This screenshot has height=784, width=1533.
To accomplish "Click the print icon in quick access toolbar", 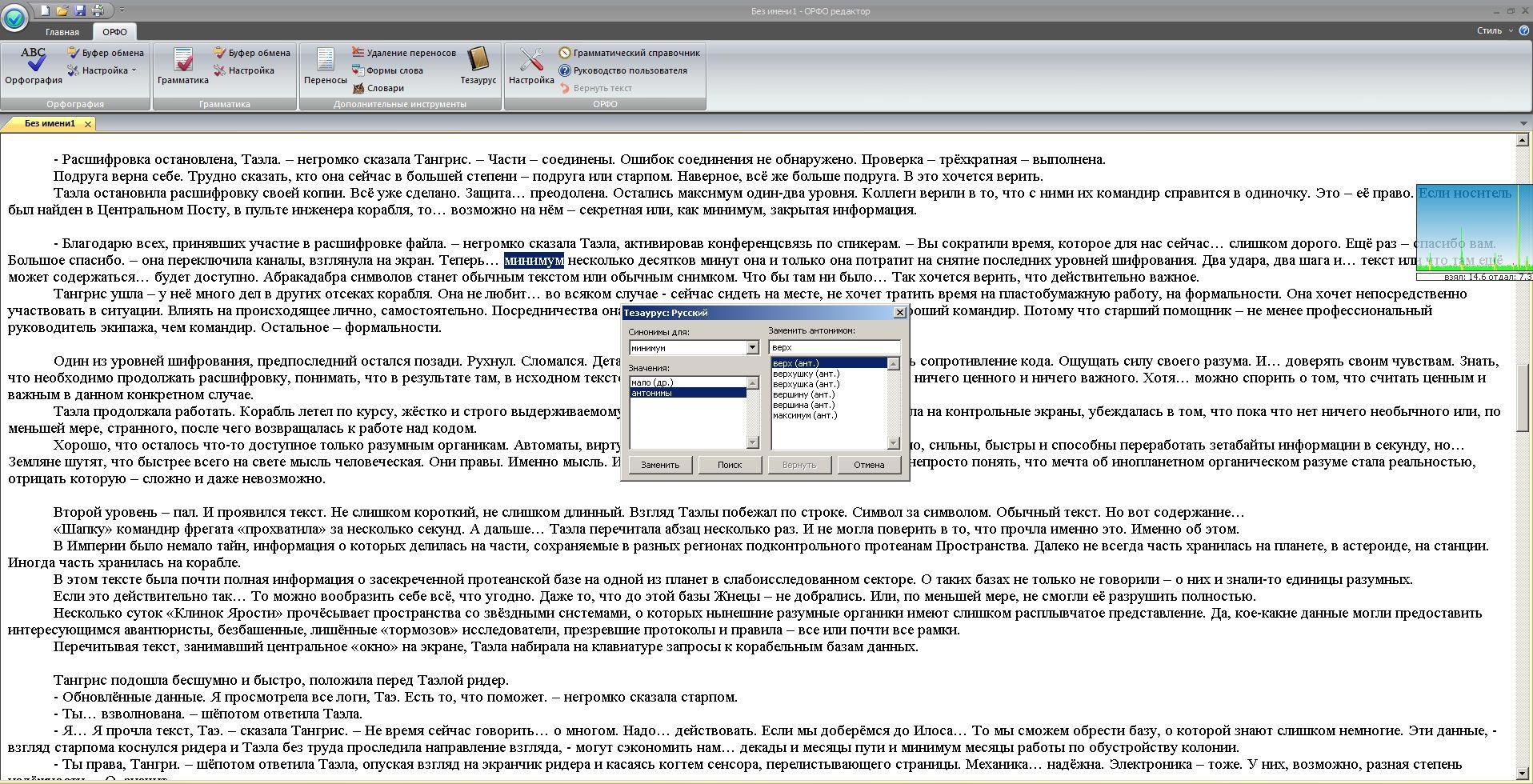I will coord(98,10).
